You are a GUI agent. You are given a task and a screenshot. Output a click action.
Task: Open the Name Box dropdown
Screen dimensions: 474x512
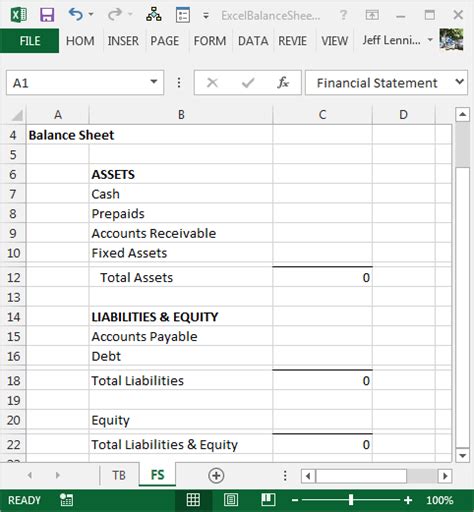click(x=154, y=82)
